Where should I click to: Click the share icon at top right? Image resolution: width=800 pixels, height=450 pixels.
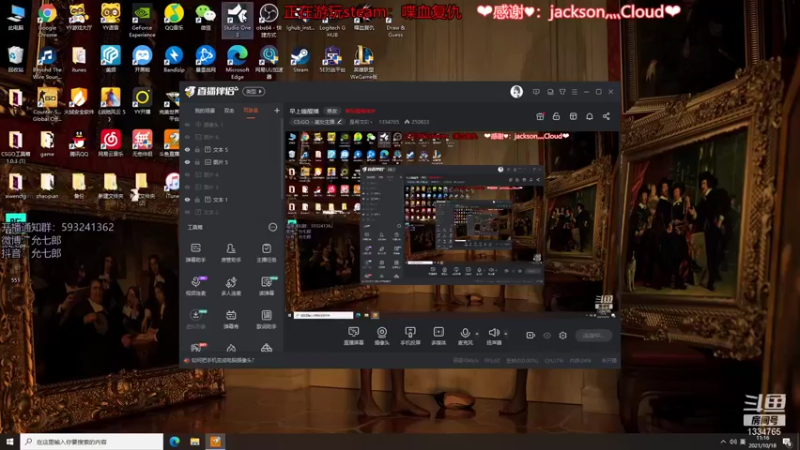click(x=606, y=116)
